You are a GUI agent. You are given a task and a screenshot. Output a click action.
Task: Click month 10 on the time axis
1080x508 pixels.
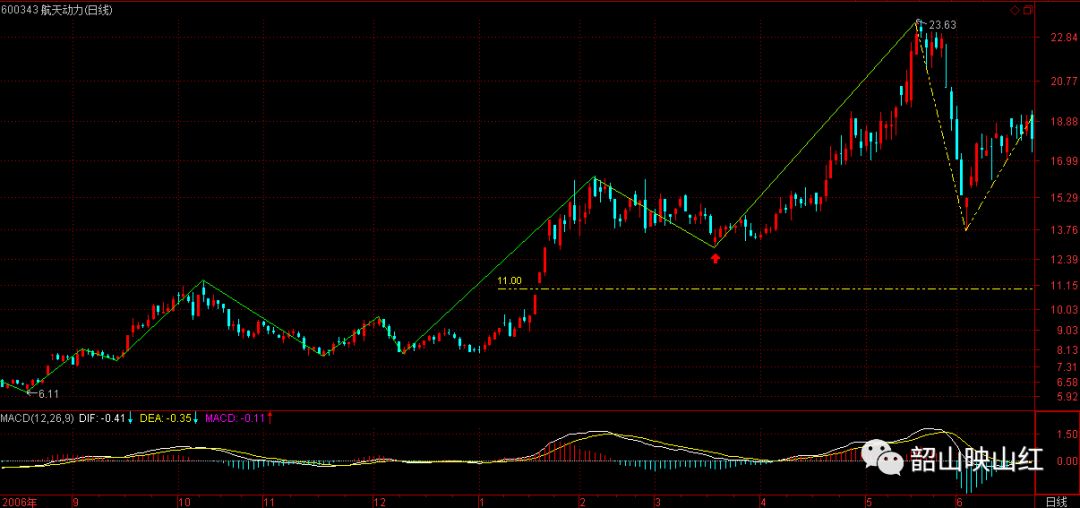pos(185,502)
